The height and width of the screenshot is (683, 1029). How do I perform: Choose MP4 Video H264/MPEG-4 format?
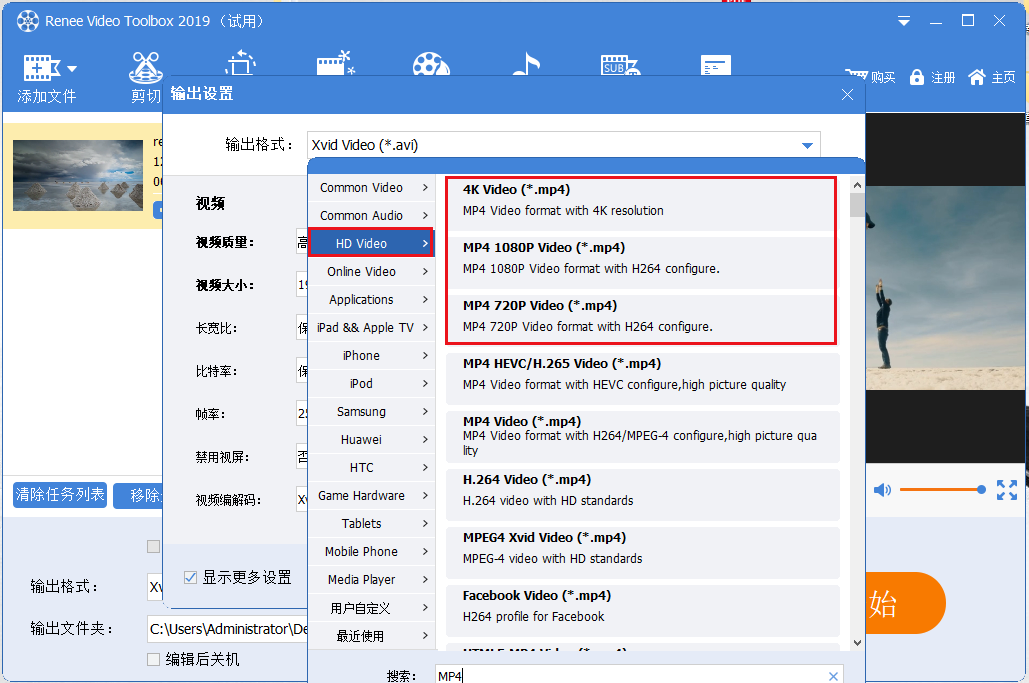tap(642, 436)
